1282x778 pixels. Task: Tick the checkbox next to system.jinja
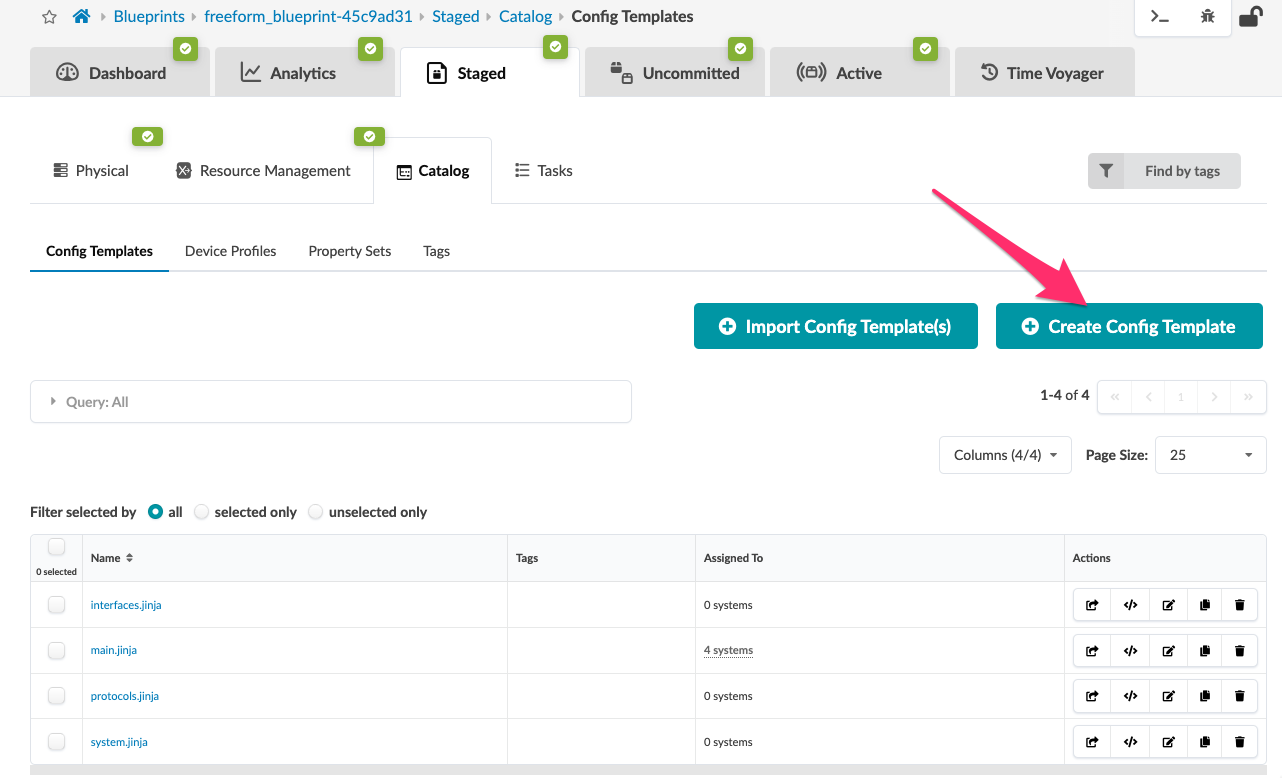point(56,741)
